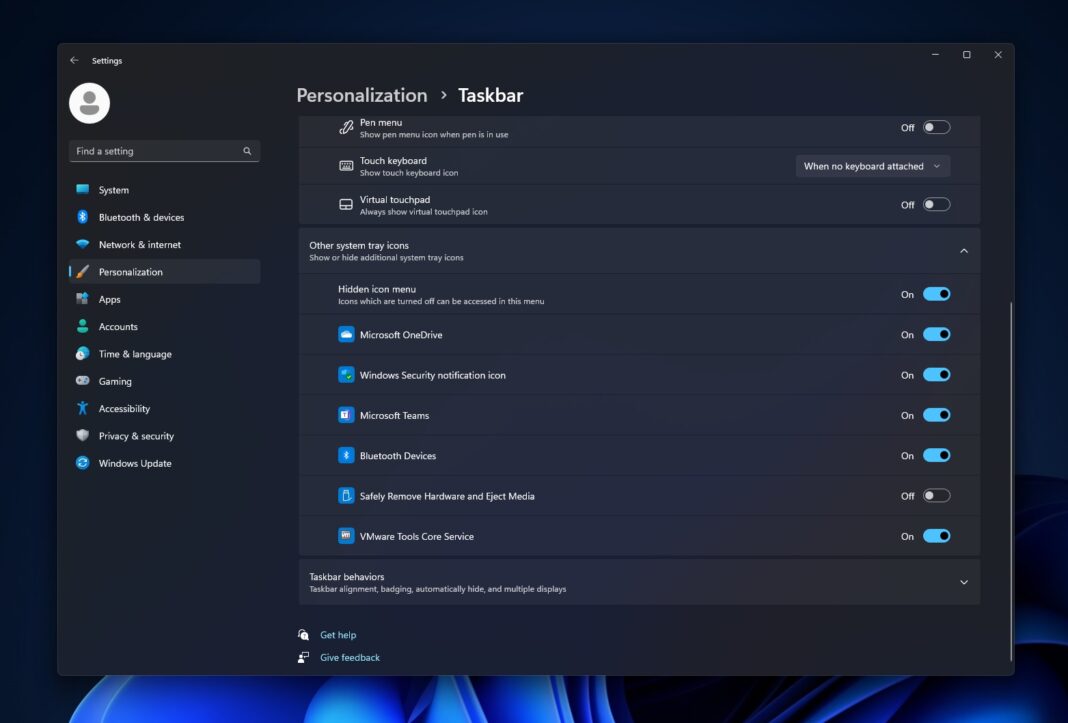1068x723 pixels.
Task: Select Gaming in the sidebar
Action: pyautogui.click(x=115, y=381)
